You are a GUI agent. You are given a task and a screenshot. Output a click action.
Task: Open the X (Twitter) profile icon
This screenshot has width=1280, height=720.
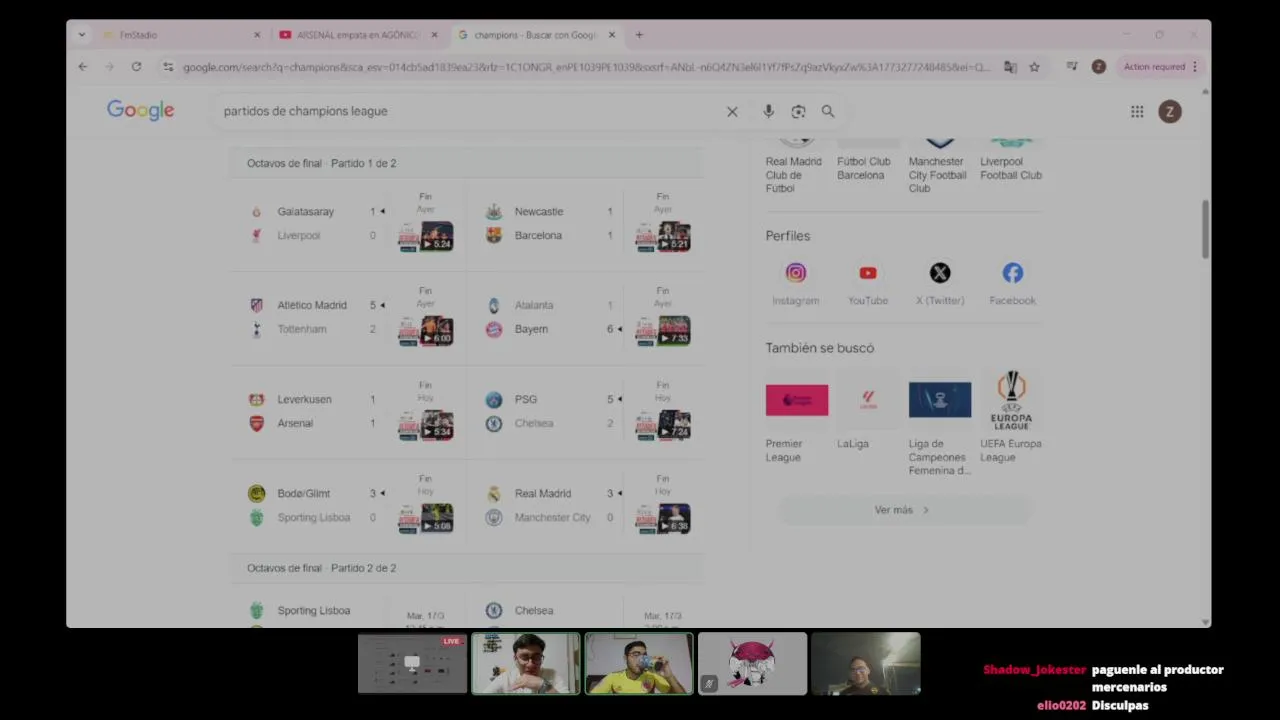940,273
